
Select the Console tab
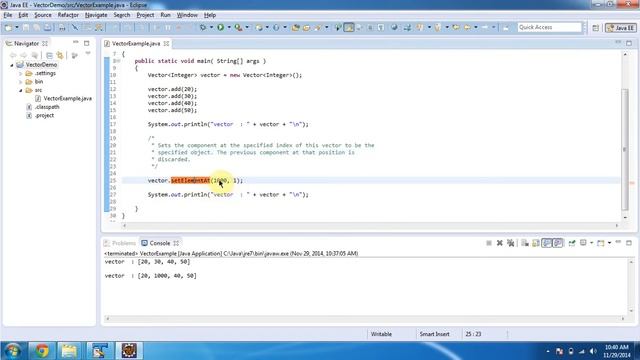pyautogui.click(x=160, y=243)
